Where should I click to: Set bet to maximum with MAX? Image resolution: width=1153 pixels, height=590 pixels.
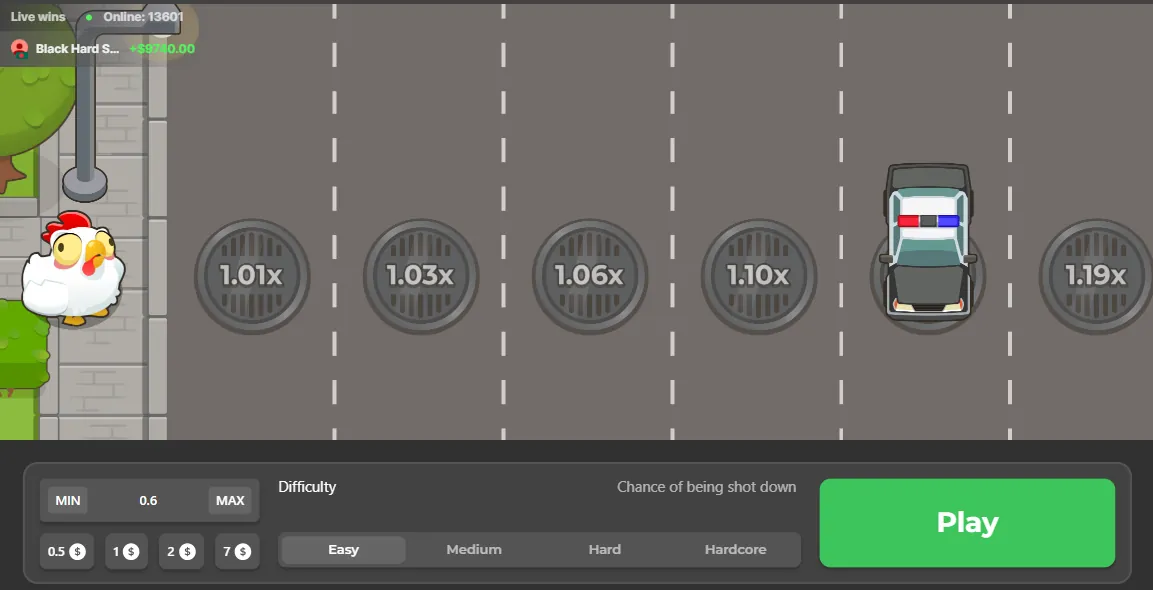pos(230,501)
